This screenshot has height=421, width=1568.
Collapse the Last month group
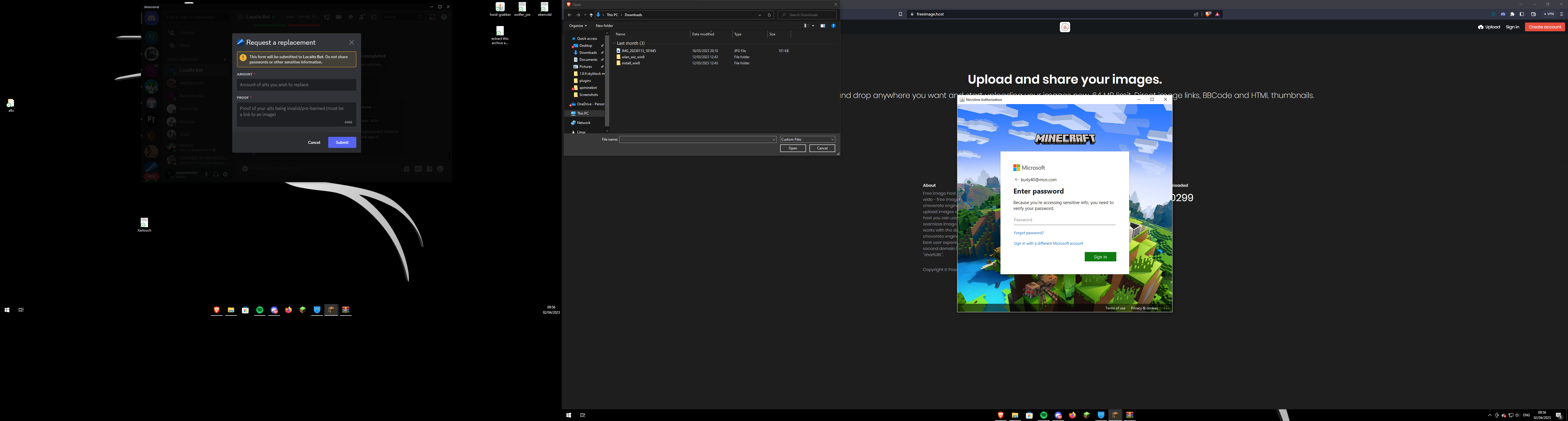(614, 43)
